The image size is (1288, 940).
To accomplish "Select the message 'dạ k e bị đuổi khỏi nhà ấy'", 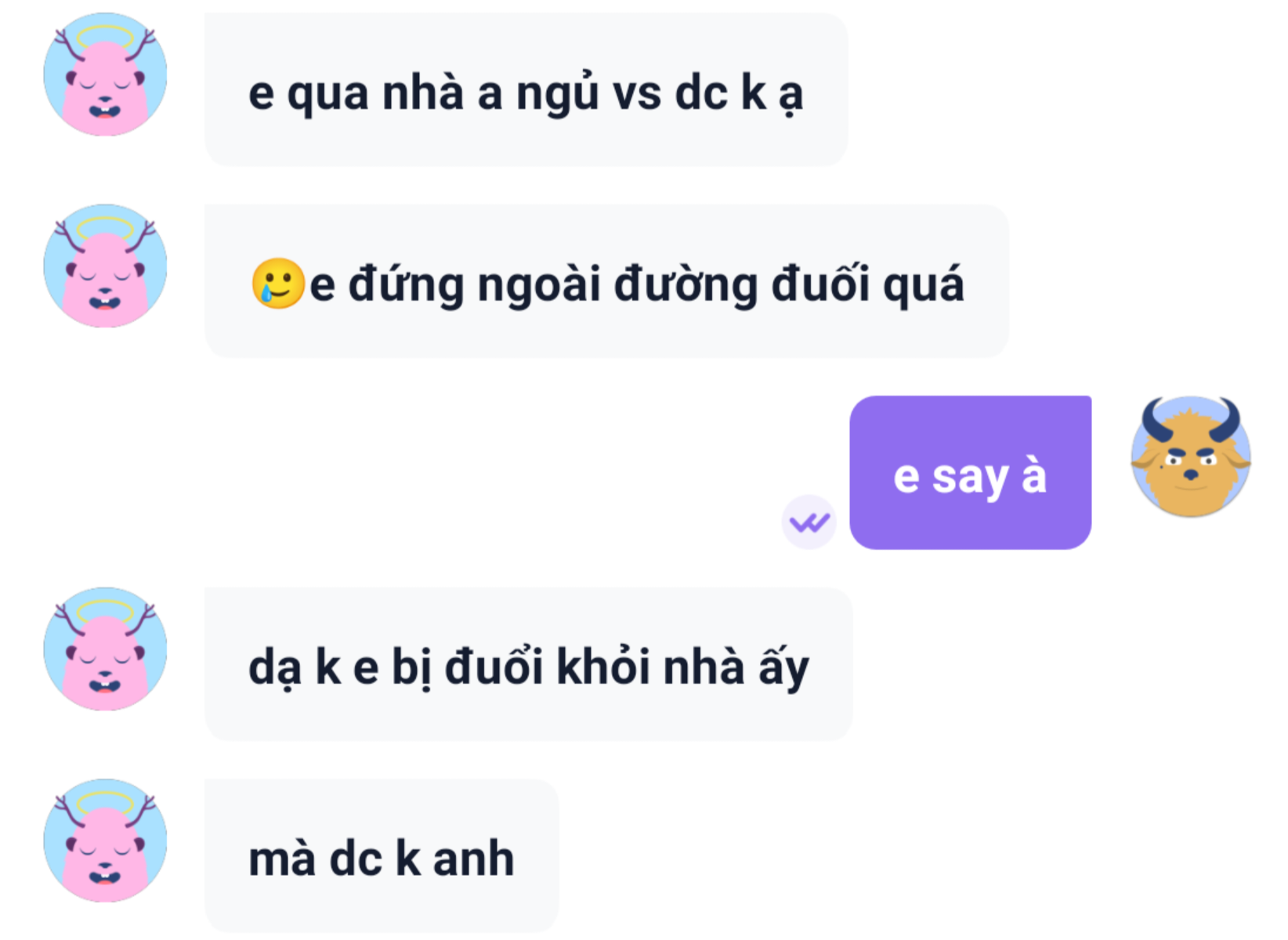I will 528,664.
